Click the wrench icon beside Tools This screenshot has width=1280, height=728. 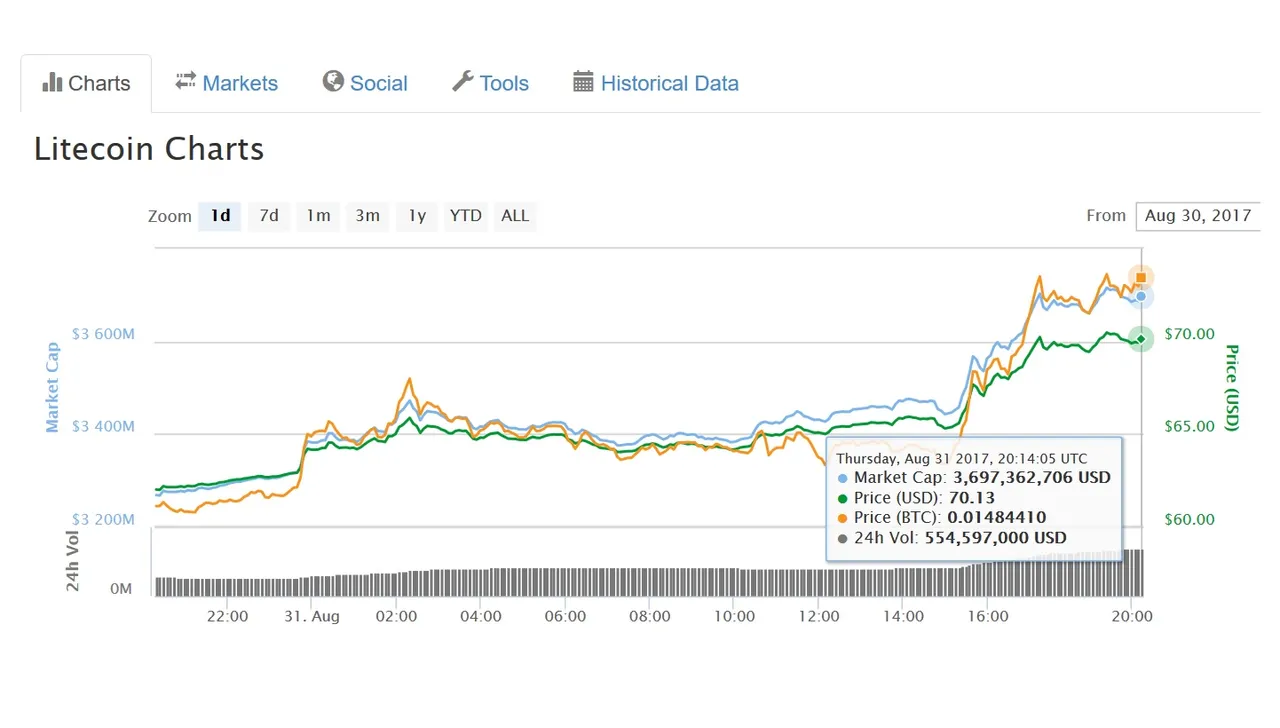[x=462, y=82]
